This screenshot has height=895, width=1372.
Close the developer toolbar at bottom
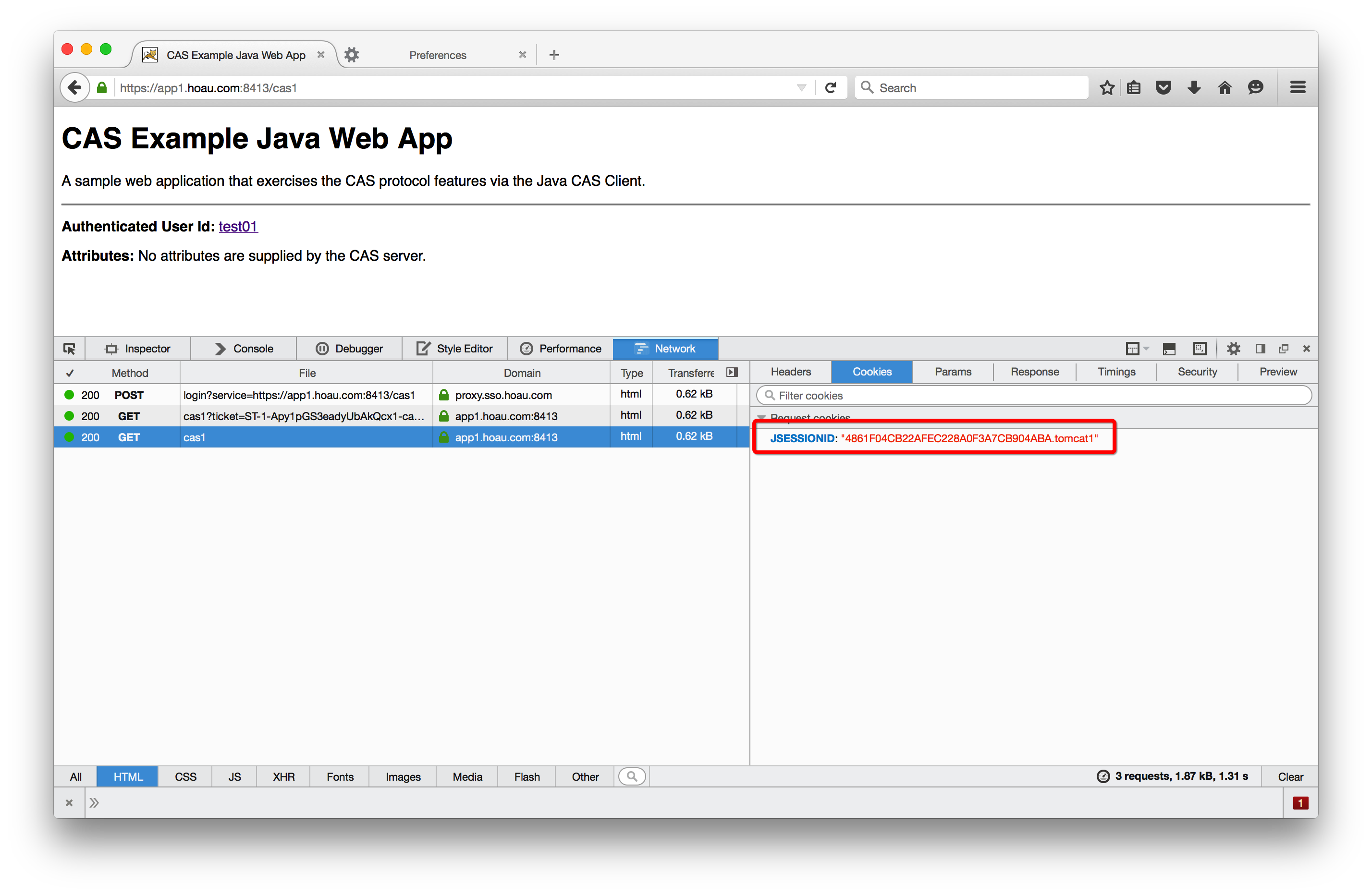(69, 803)
